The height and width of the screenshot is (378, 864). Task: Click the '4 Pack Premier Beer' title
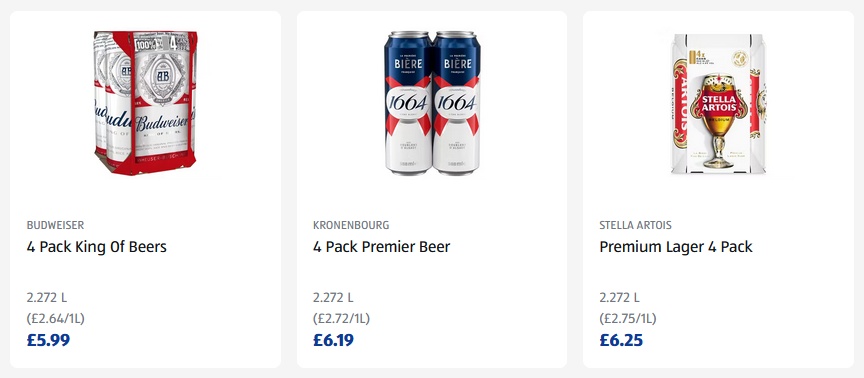point(381,247)
